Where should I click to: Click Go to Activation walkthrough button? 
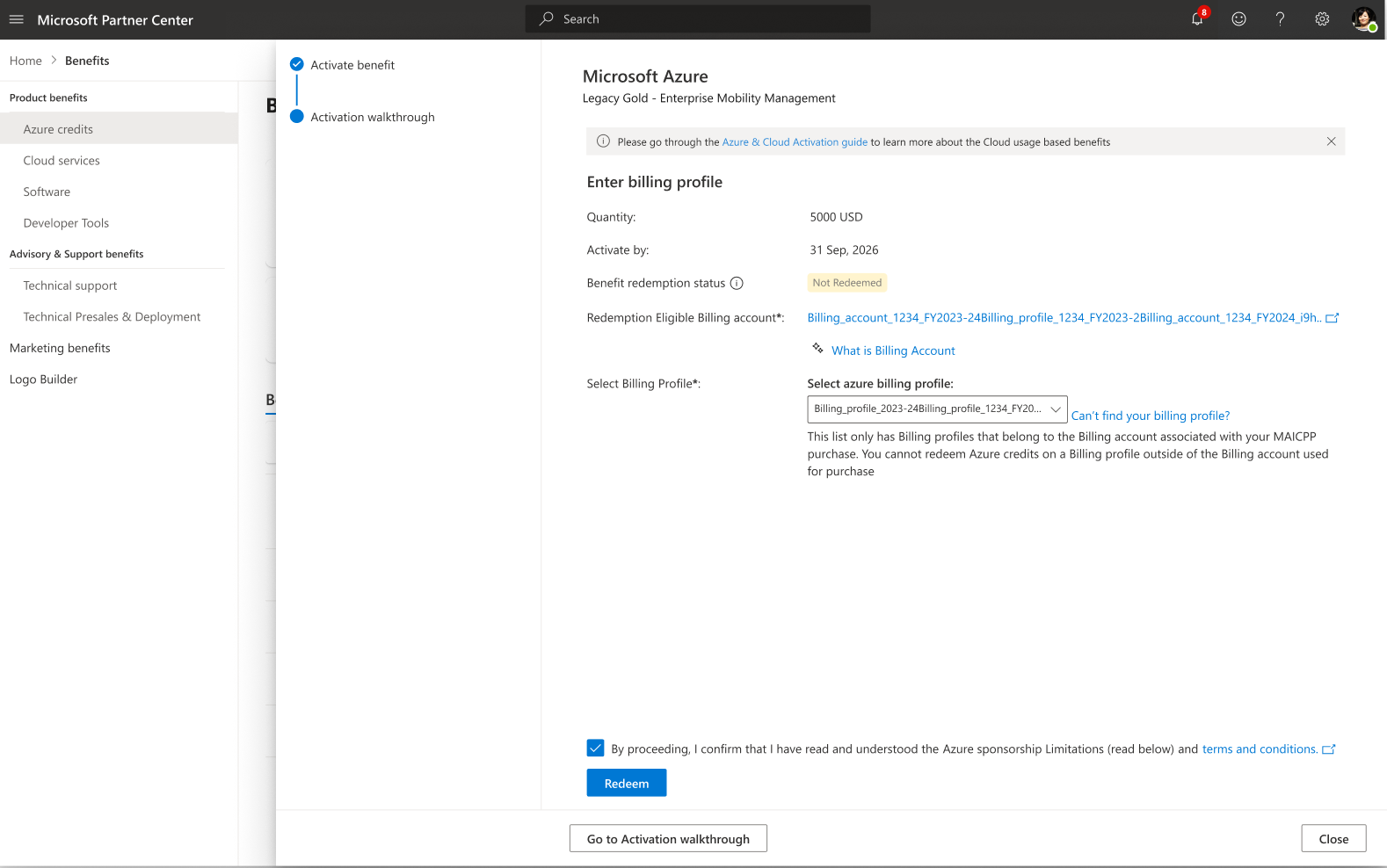668,838
